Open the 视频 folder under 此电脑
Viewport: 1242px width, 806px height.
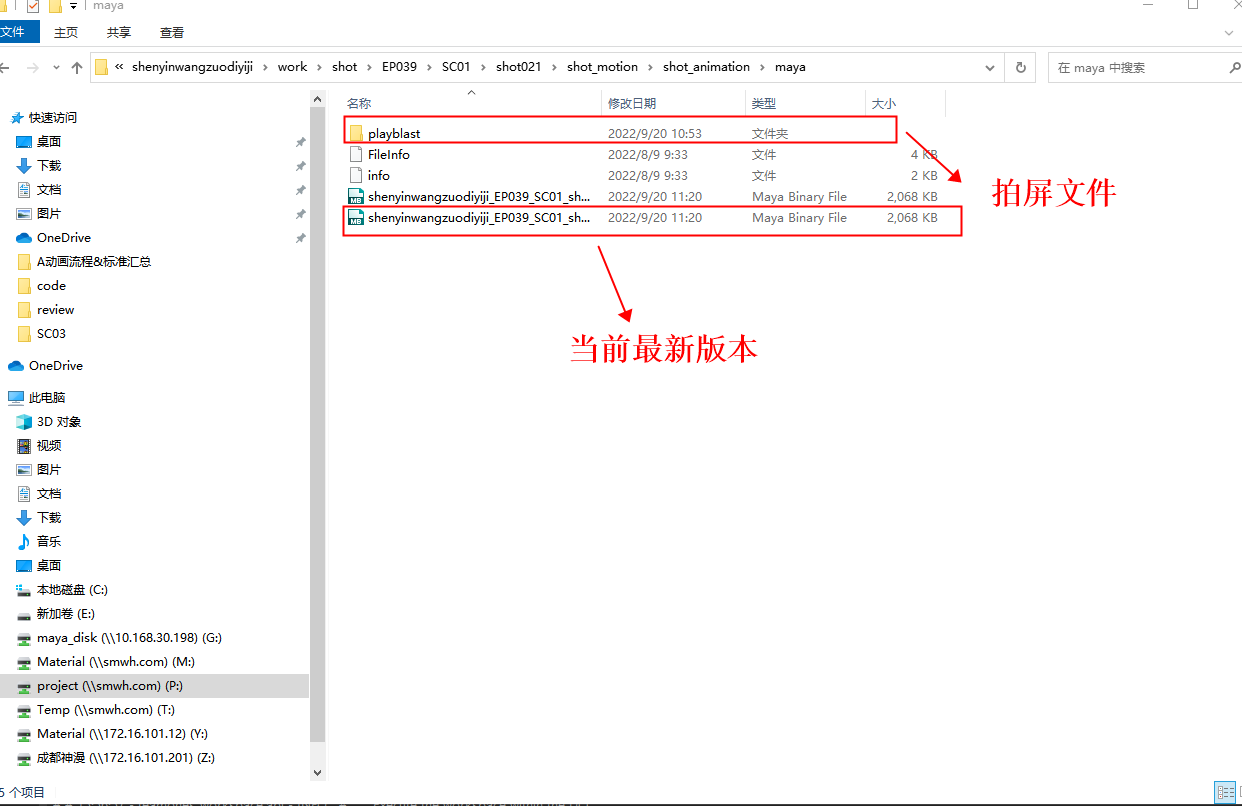click(49, 445)
